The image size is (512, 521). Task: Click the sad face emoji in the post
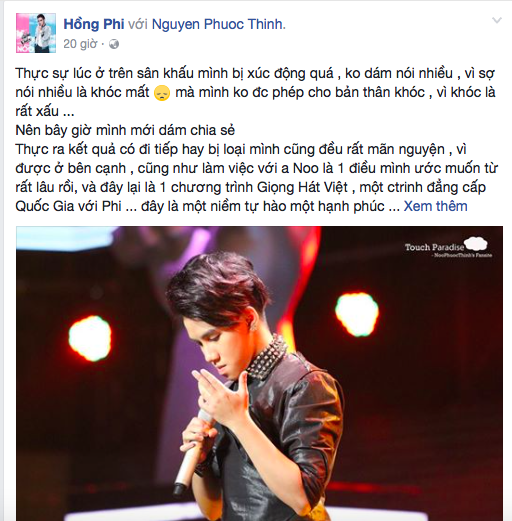tap(162, 93)
